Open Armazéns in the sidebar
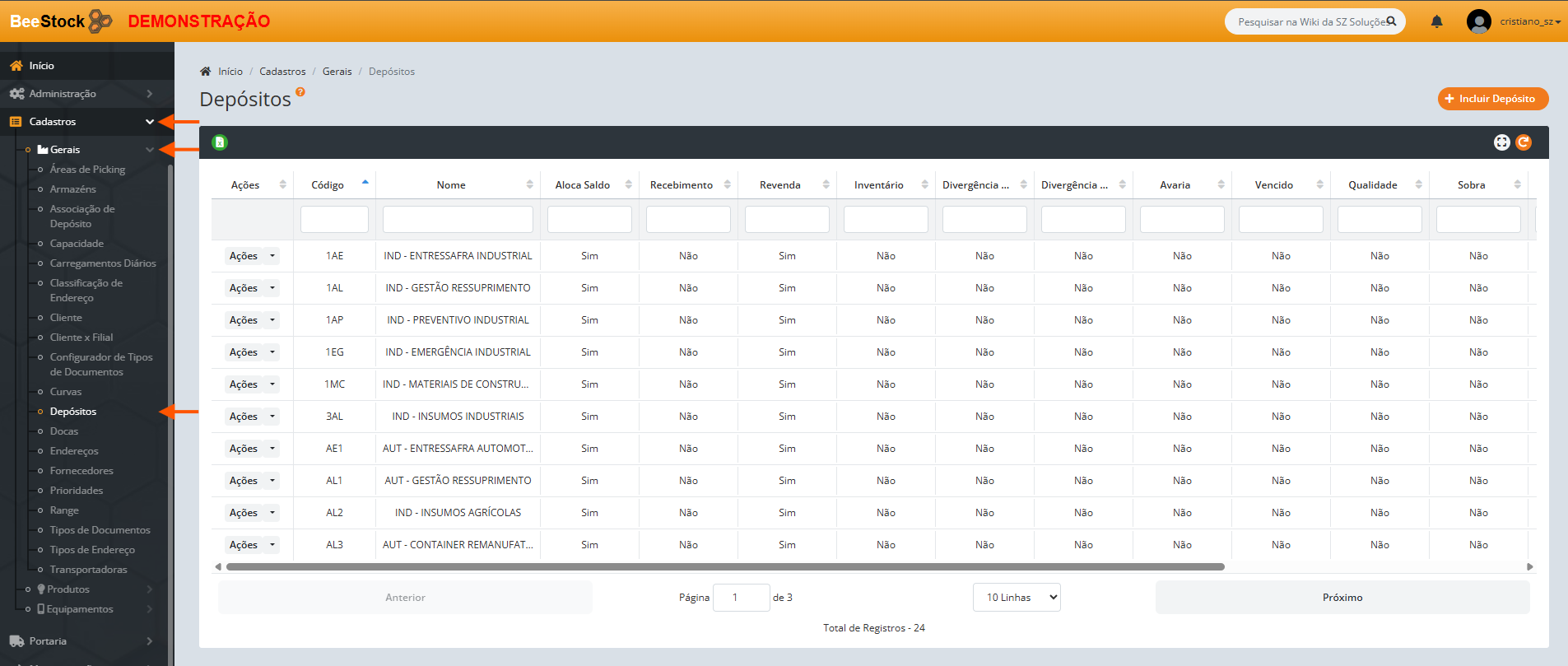 coord(72,189)
